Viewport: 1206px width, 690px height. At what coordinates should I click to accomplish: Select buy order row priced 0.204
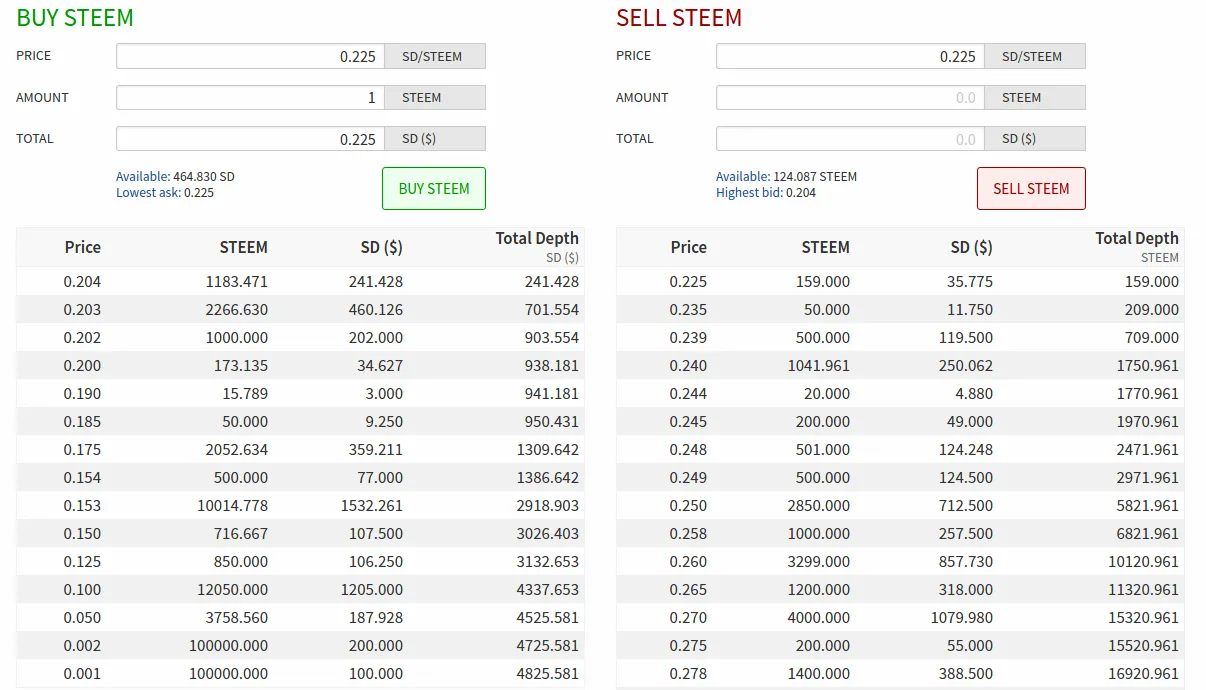[301, 282]
